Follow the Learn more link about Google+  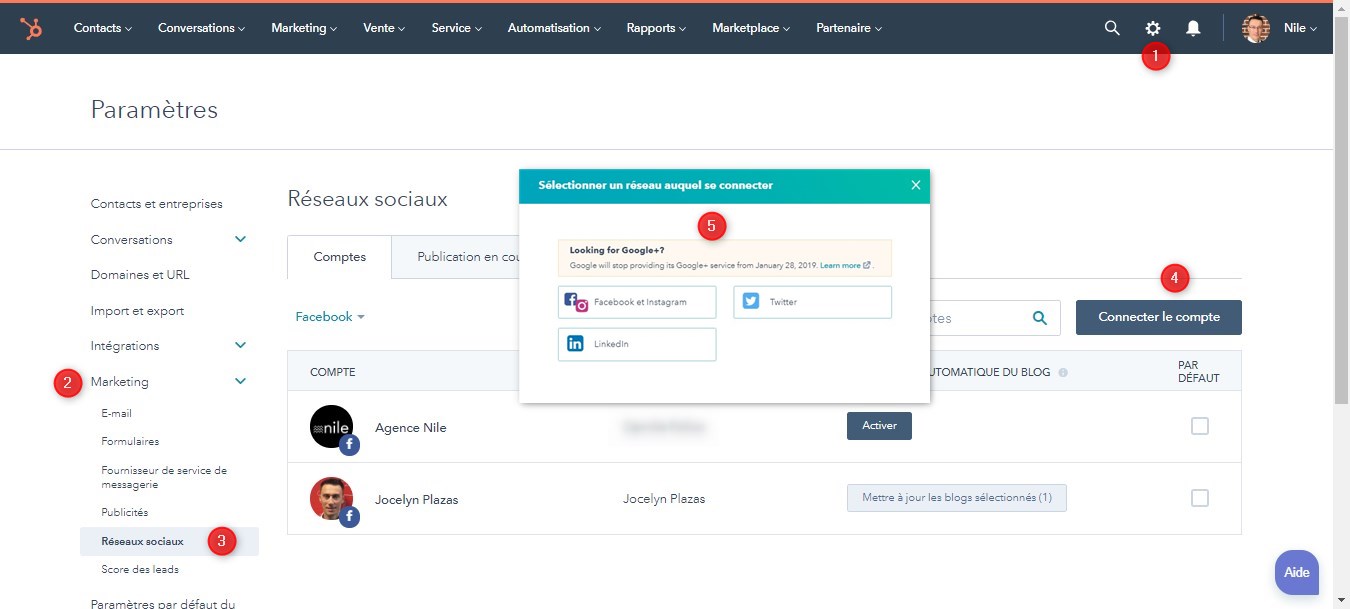(845, 266)
